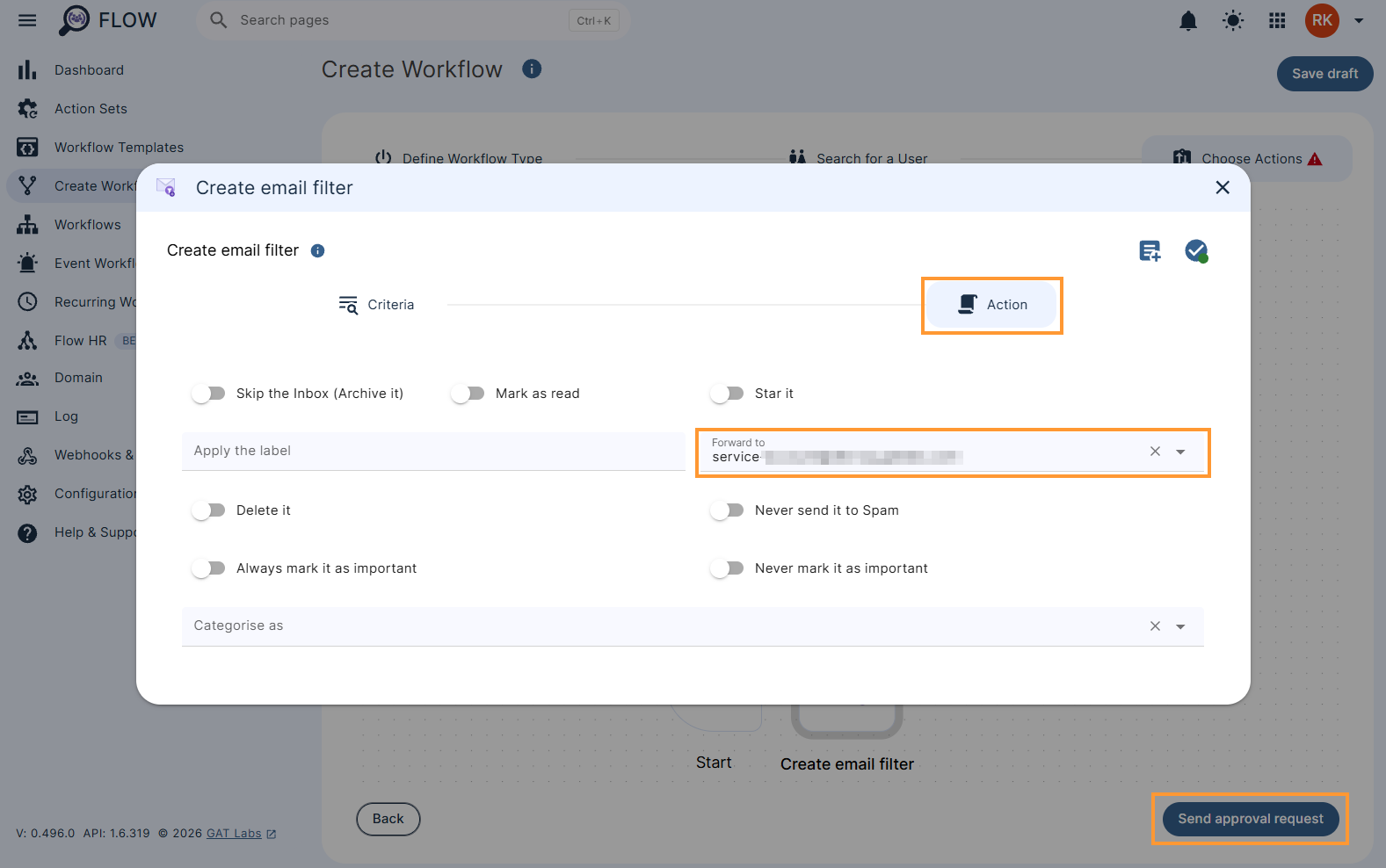Image resolution: width=1386 pixels, height=868 pixels.
Task: Open the apps grid launcher
Action: coord(1277,20)
